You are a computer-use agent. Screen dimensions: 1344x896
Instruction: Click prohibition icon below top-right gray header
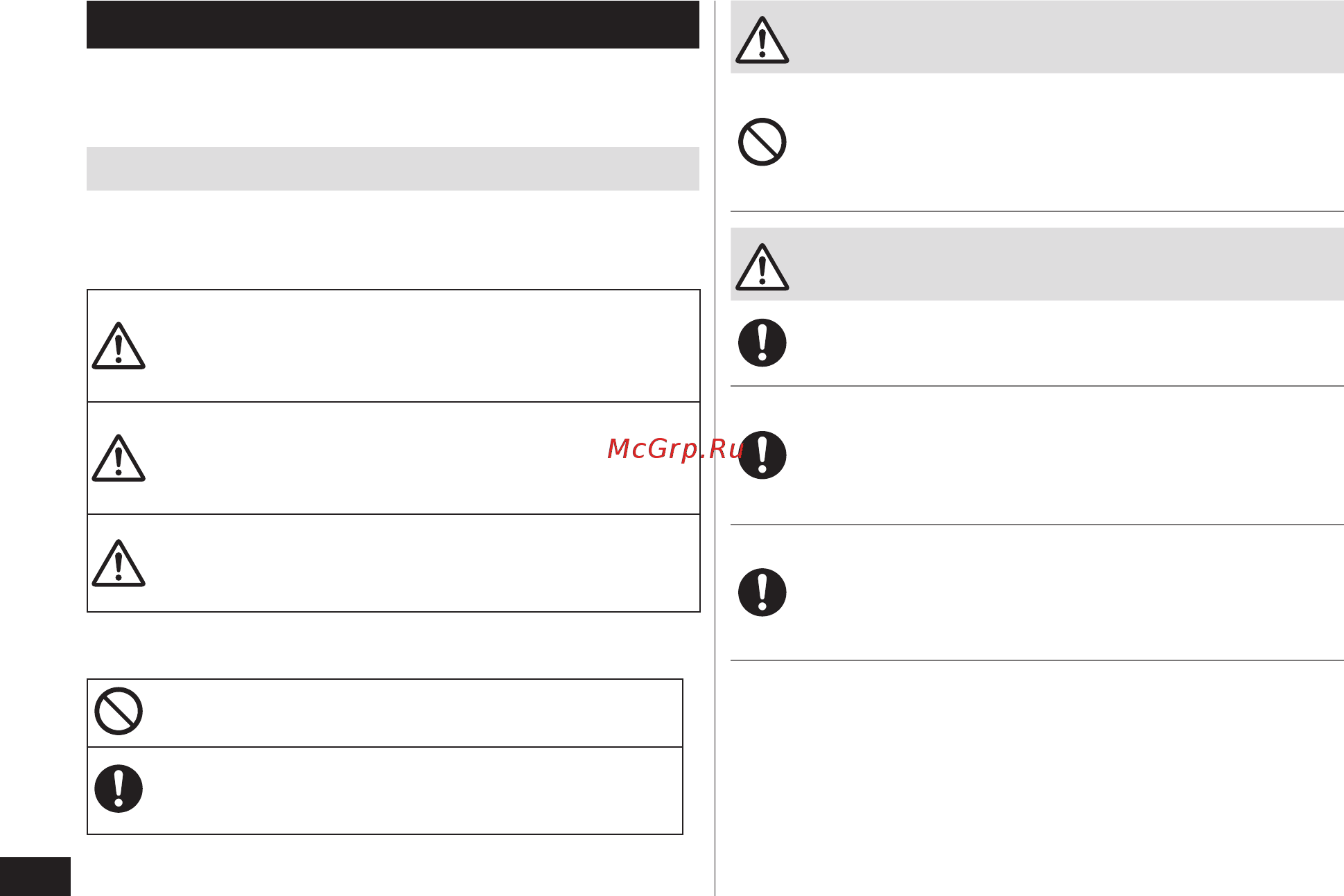point(762,142)
